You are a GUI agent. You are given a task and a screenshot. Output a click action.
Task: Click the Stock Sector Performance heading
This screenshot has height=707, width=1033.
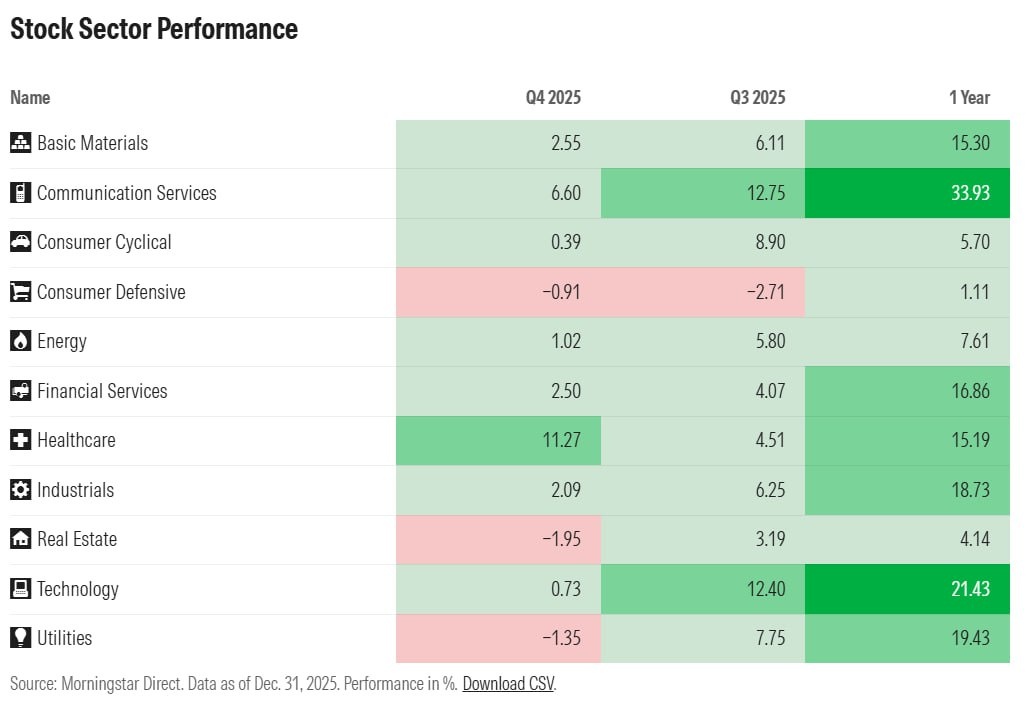point(154,29)
